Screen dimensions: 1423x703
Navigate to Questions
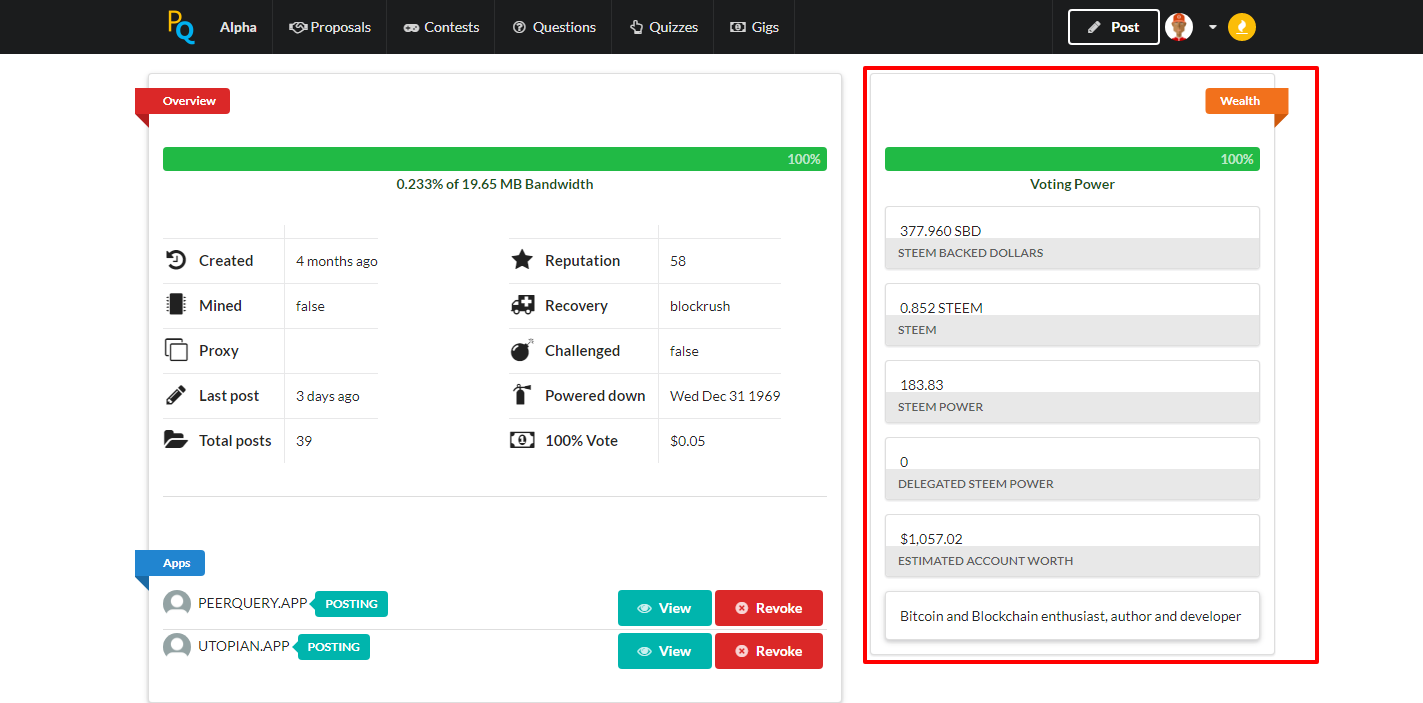[553, 27]
